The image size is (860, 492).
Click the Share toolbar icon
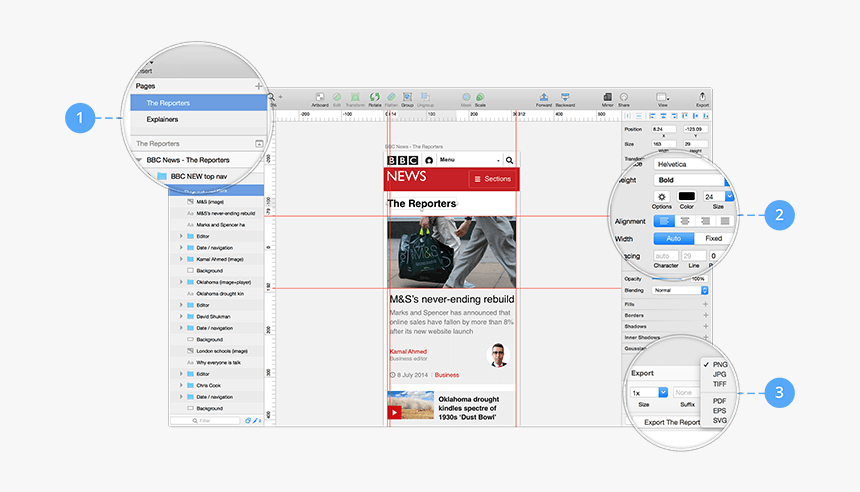point(624,97)
